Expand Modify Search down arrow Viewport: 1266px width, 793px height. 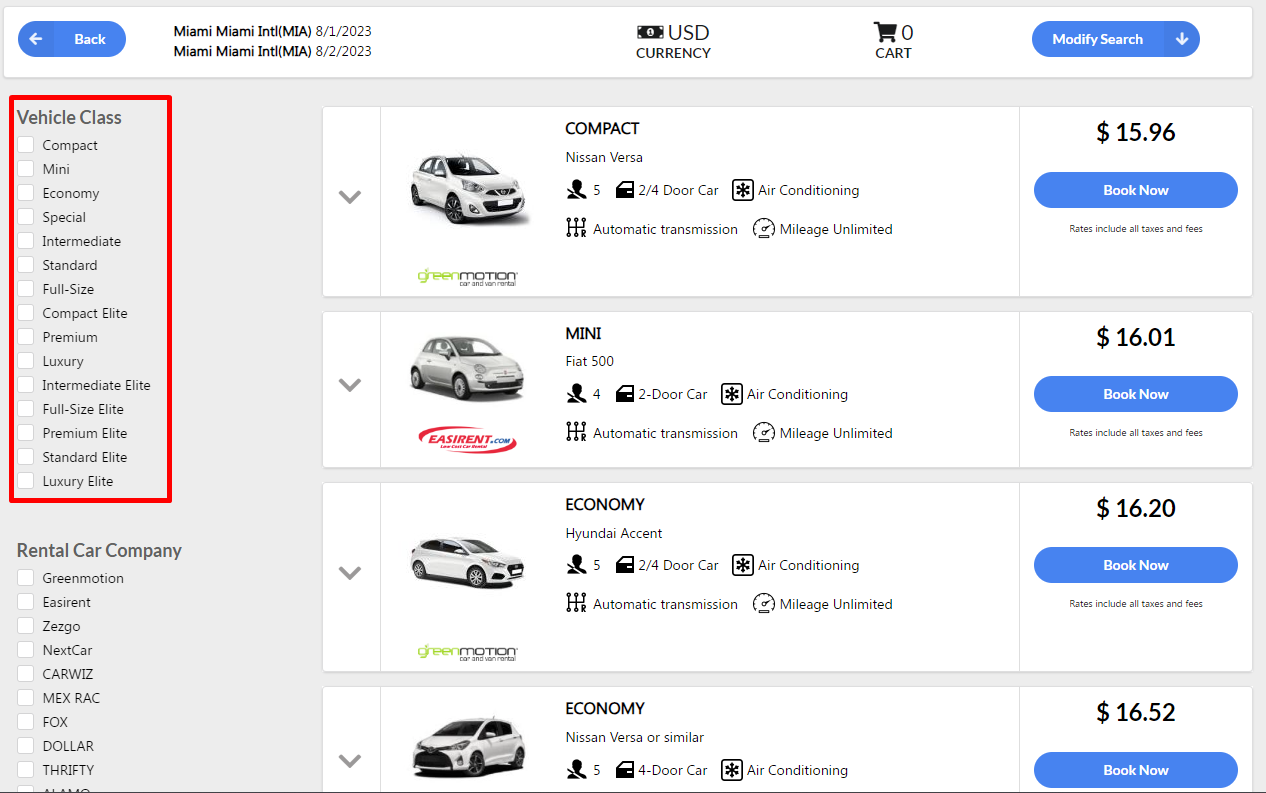(x=1182, y=39)
